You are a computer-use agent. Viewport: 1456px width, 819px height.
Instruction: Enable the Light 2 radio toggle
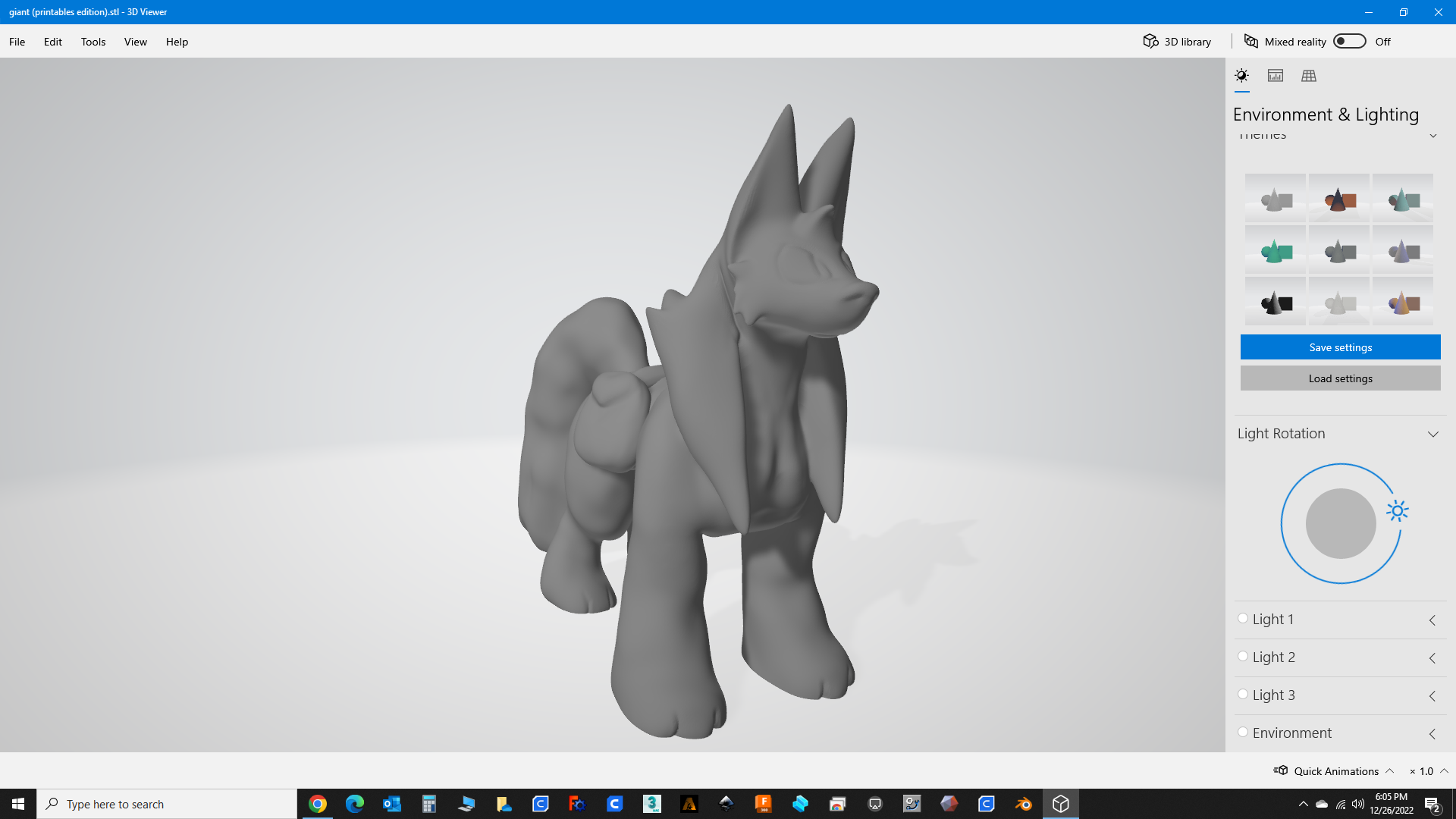click(x=1243, y=657)
